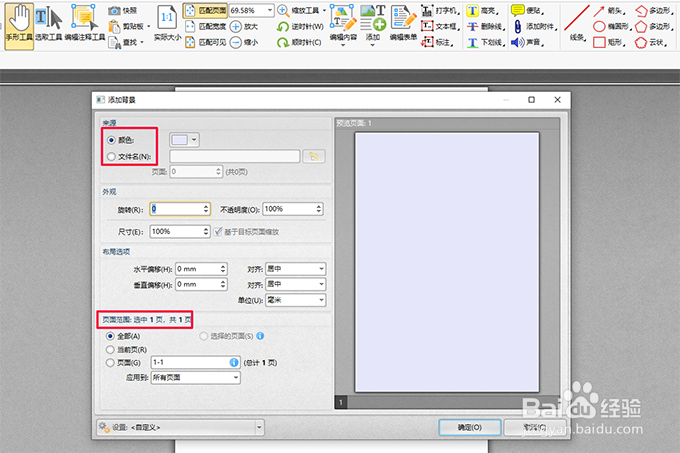Confirm with the 确定(O) button
Image resolution: width=680 pixels, height=453 pixels.
470,427
